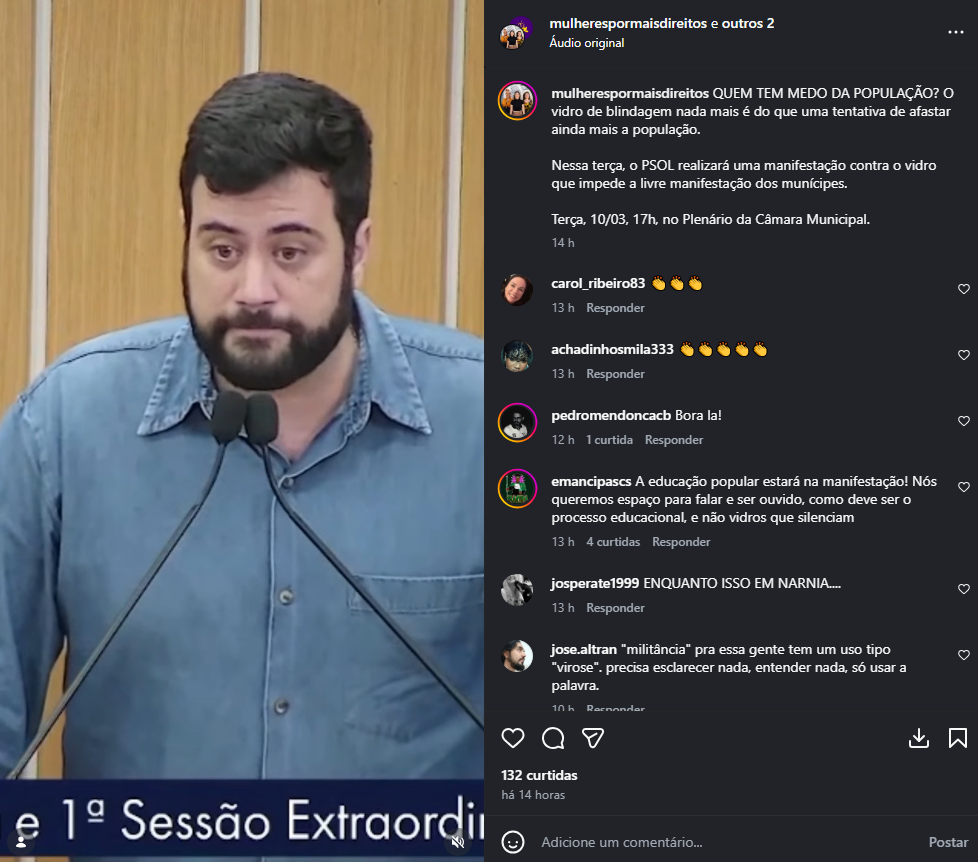Like josperate1999's comment
Viewport: 978px width, 862px height.
tap(964, 589)
